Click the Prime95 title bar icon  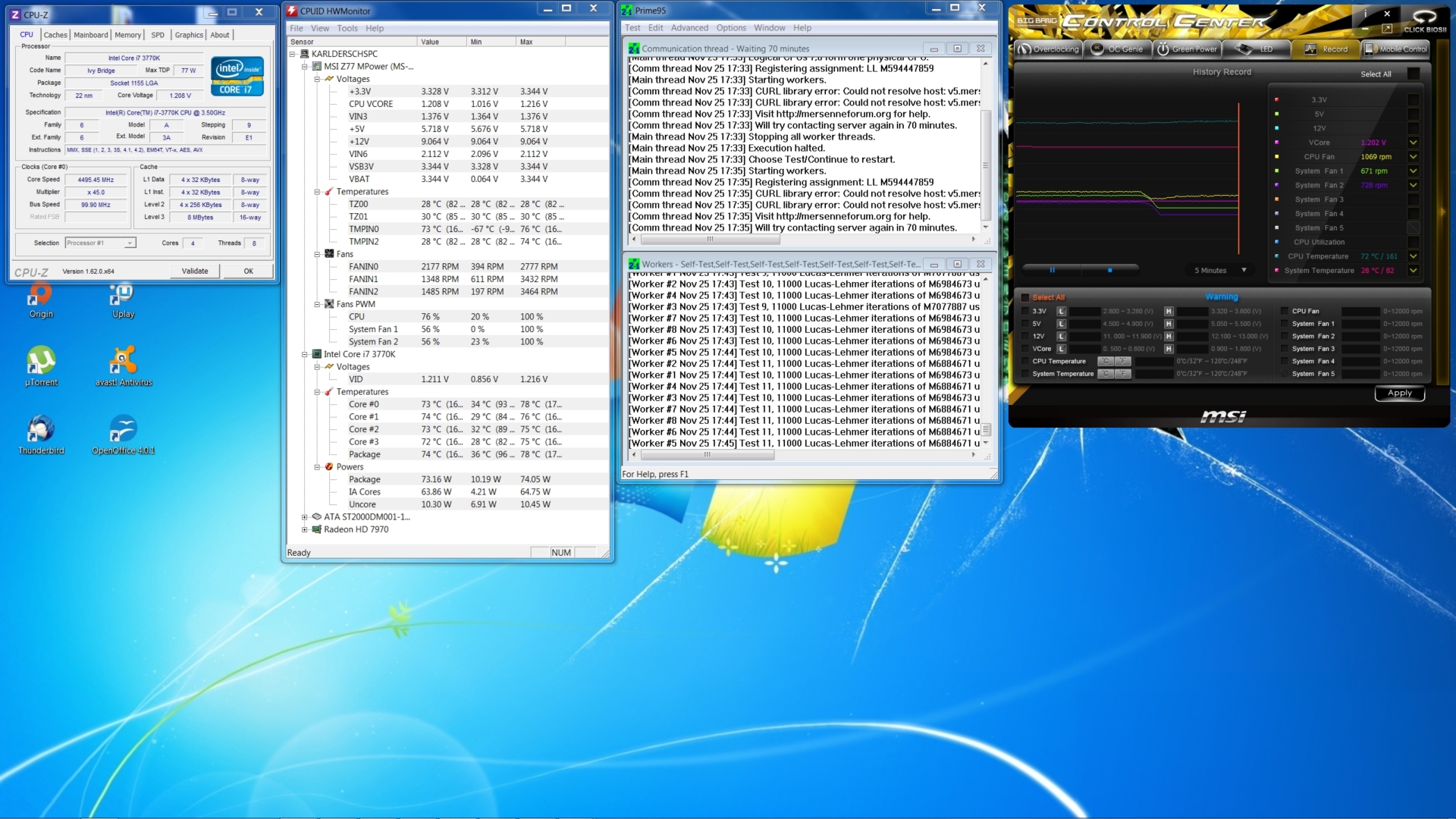pos(627,11)
